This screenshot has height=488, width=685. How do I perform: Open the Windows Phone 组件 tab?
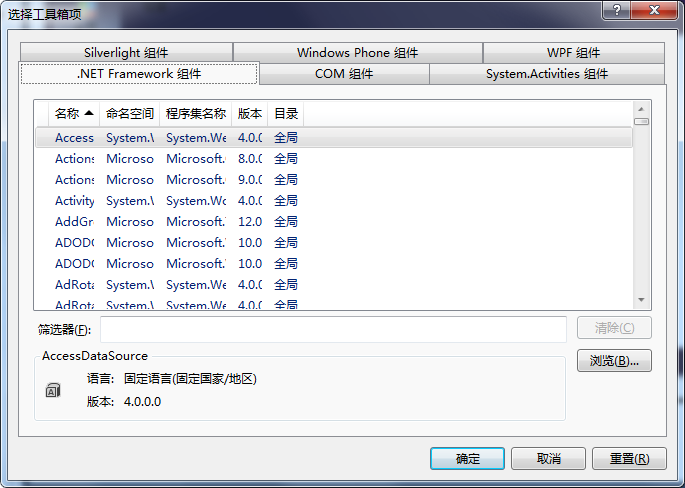click(x=358, y=53)
